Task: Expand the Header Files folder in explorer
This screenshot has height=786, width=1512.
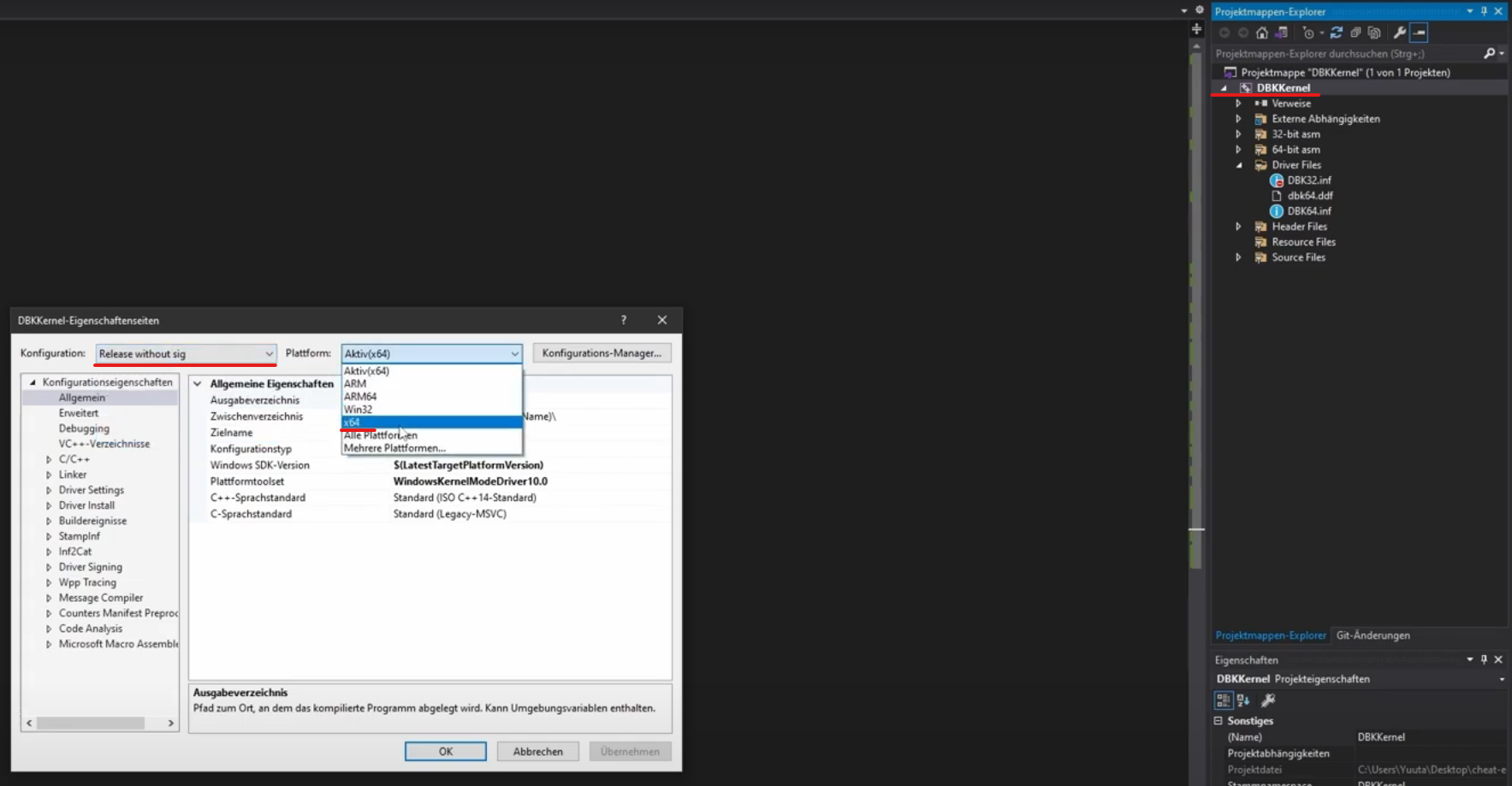Action: tap(1238, 227)
